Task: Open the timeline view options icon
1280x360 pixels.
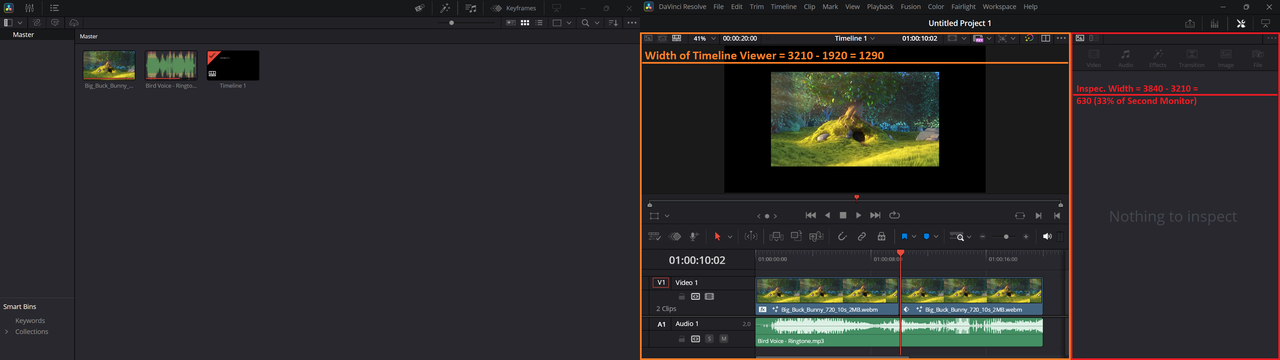Action: pyautogui.click(x=654, y=236)
